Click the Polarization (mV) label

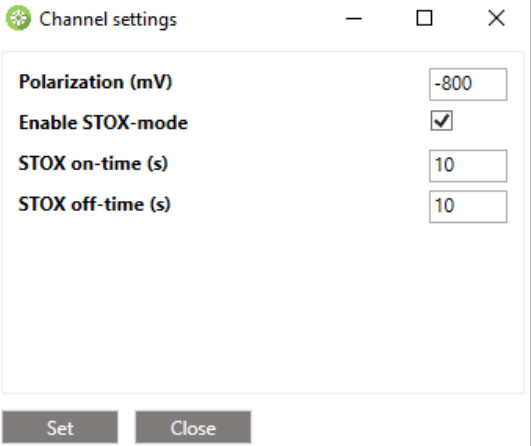pyautogui.click(x=95, y=82)
